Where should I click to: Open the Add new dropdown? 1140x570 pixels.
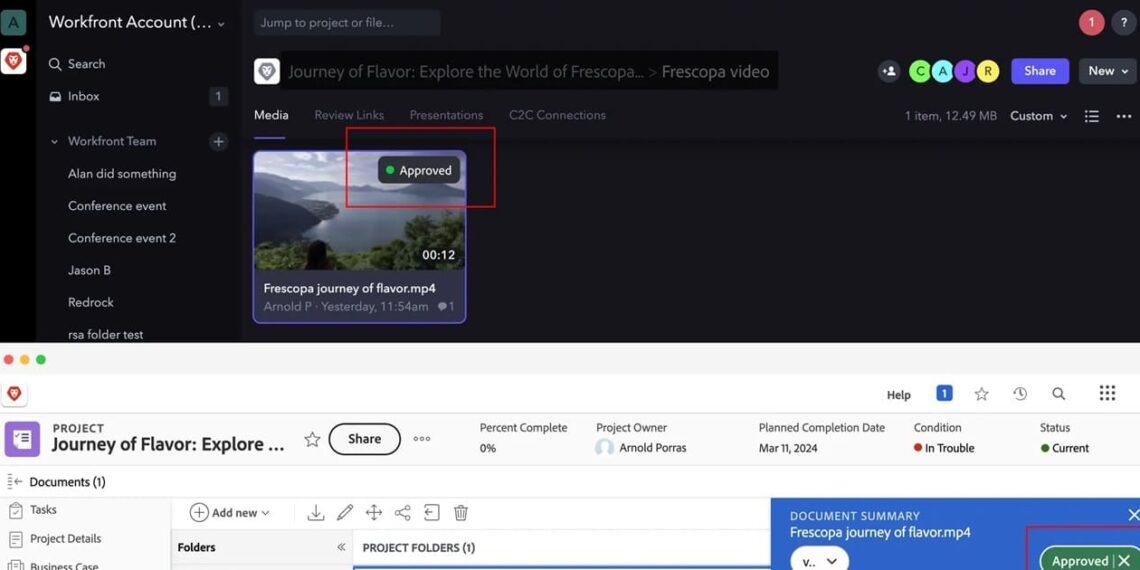point(230,513)
